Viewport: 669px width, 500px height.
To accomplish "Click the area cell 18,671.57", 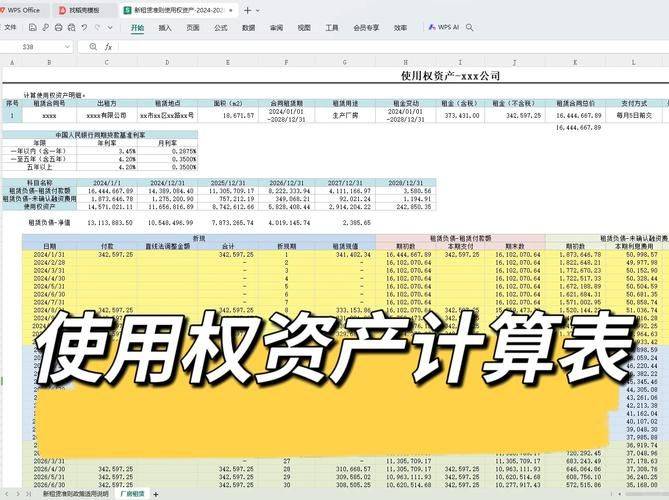I will tap(228, 115).
